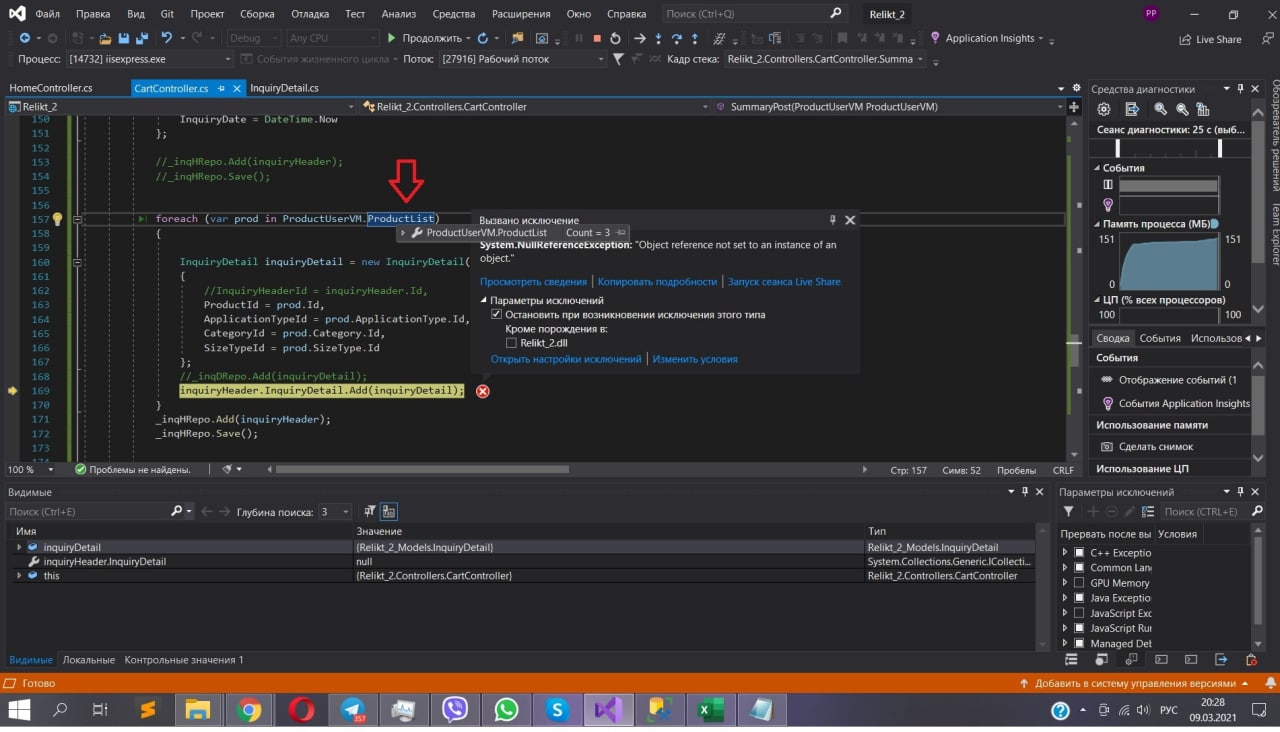Toggle GPU Memory exceptions checkbox
The image size is (1280, 732).
(x=1079, y=582)
